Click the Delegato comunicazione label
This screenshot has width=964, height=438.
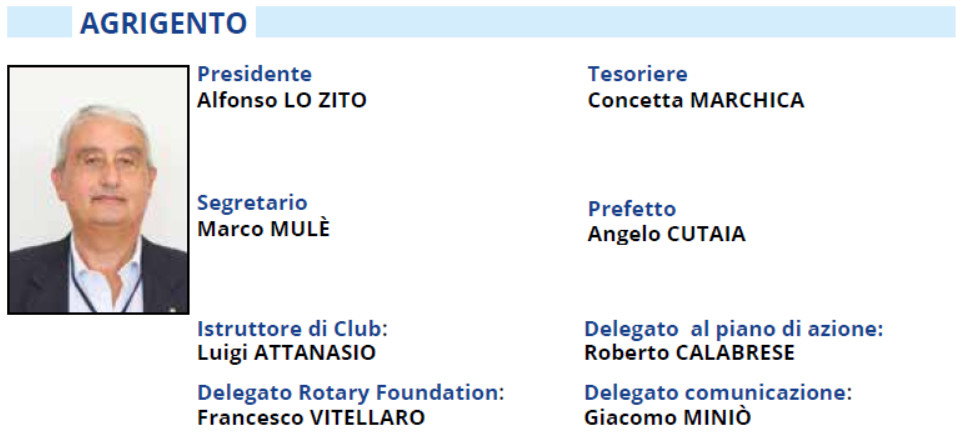[718, 392]
